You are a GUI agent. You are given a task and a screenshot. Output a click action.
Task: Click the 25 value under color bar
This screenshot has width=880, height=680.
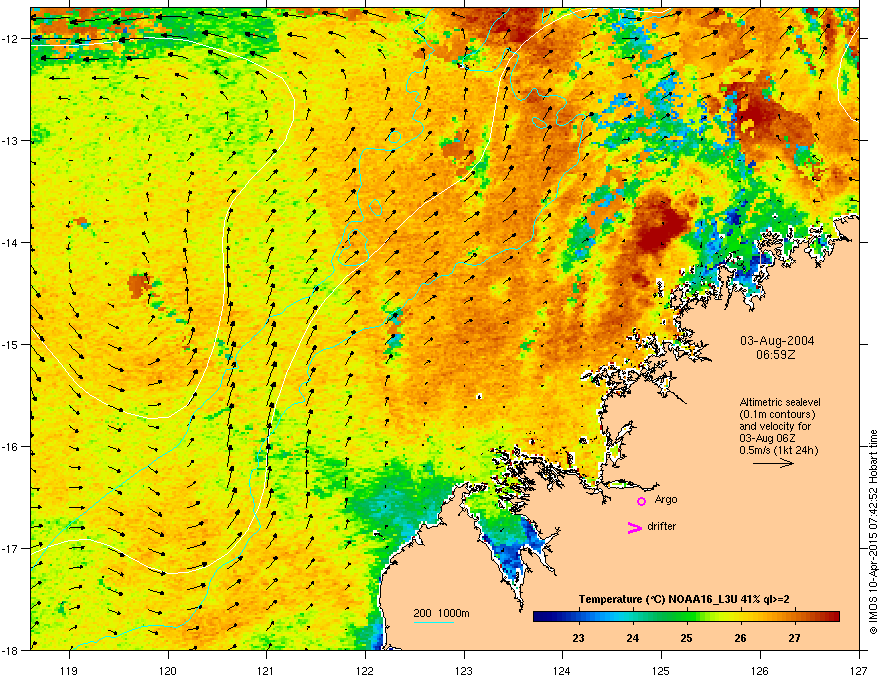tap(686, 638)
